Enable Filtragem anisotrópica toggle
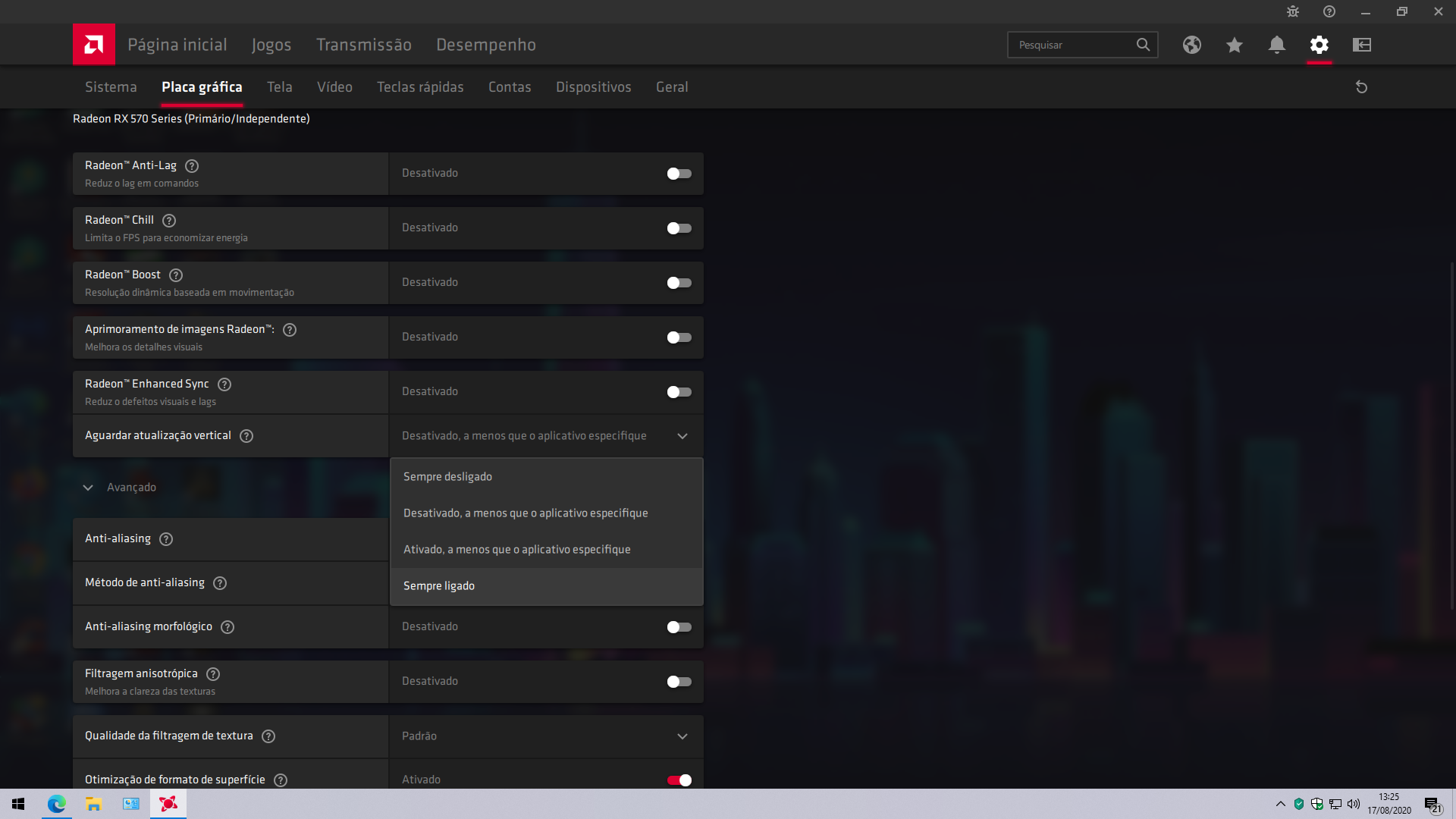 tap(679, 682)
